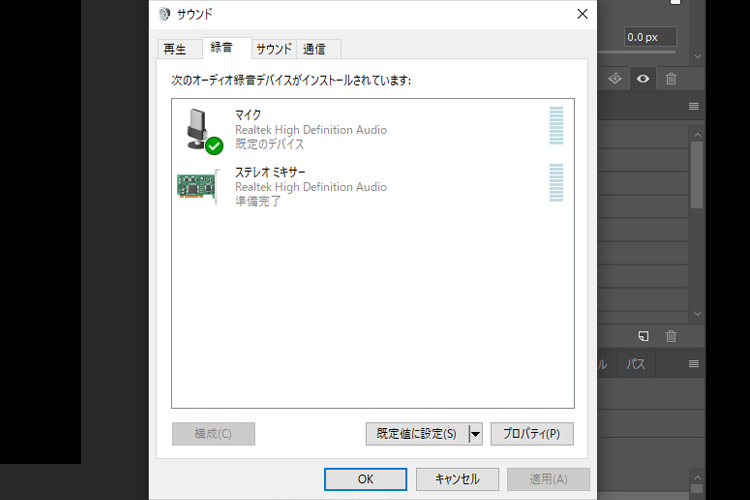Click the diamond mask icon in Photoshop panel

[x=615, y=78]
